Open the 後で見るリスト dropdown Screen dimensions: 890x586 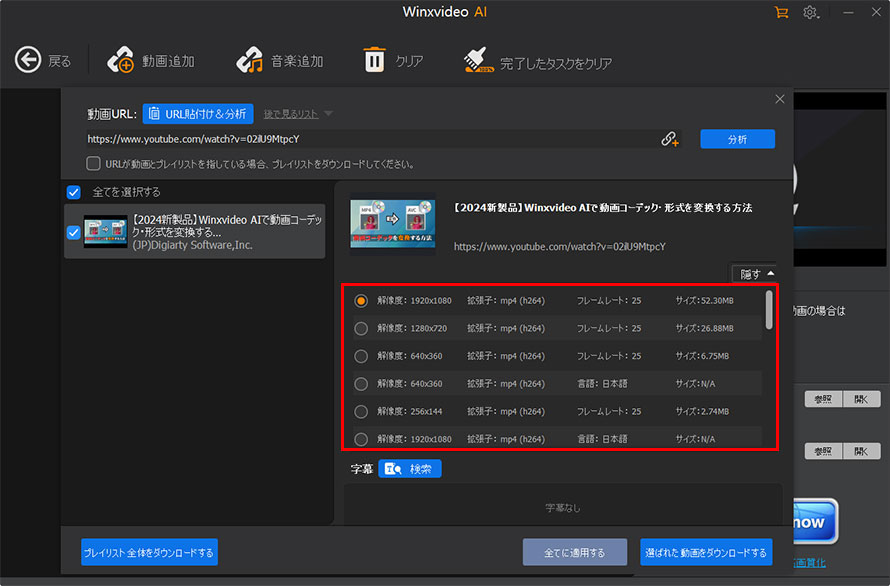pyautogui.click(x=297, y=114)
